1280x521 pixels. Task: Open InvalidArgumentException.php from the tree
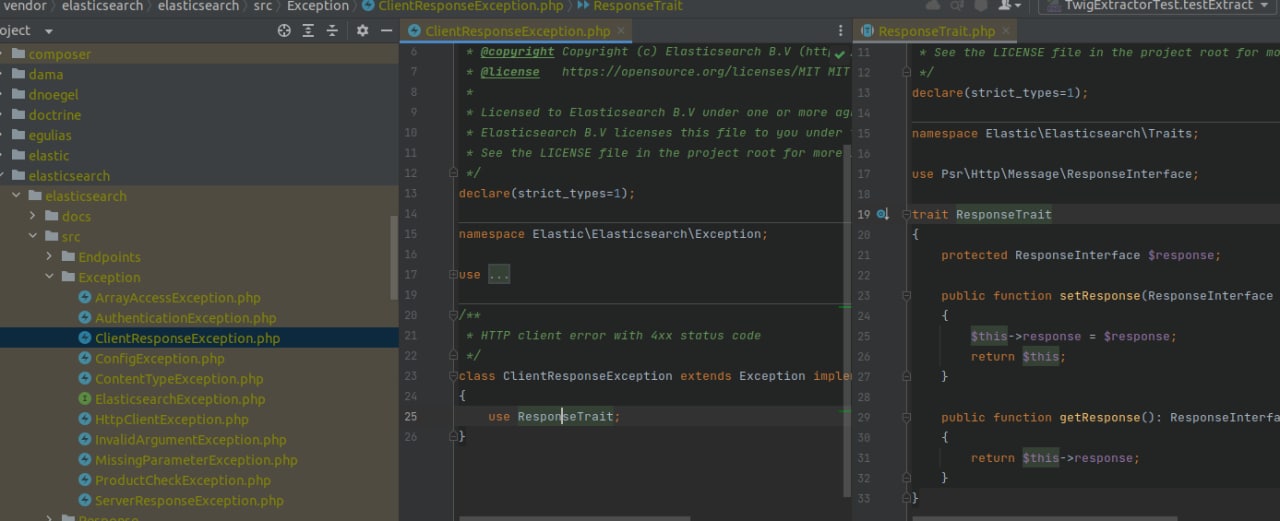pyautogui.click(x=190, y=439)
